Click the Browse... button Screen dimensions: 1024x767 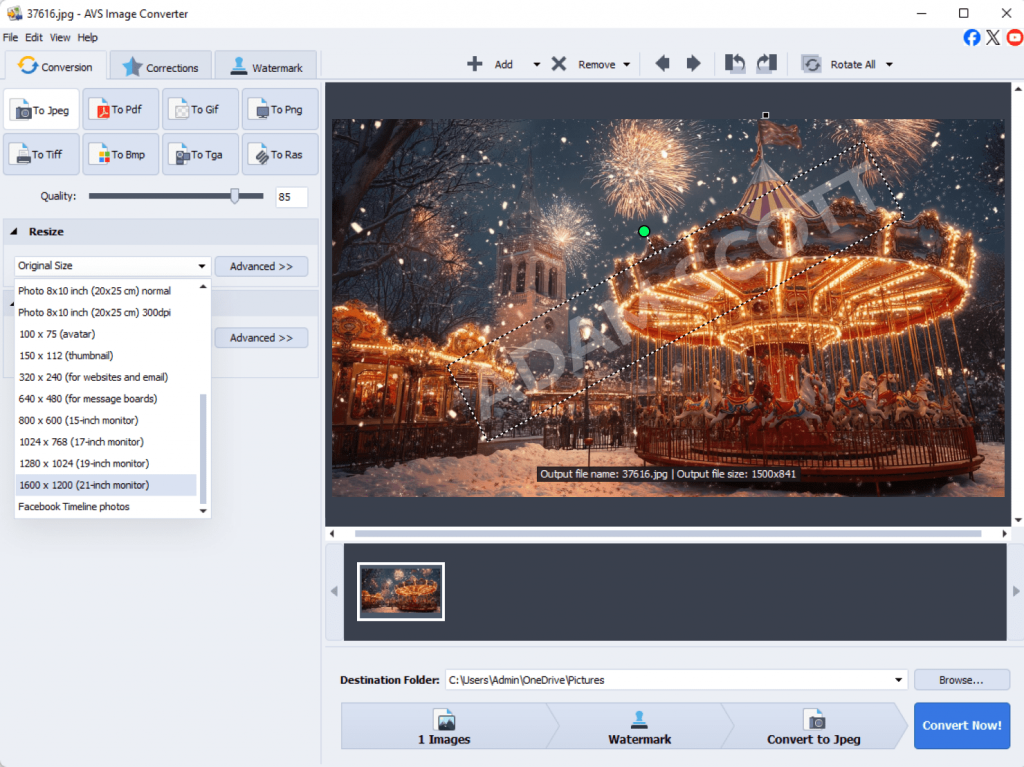click(x=960, y=680)
